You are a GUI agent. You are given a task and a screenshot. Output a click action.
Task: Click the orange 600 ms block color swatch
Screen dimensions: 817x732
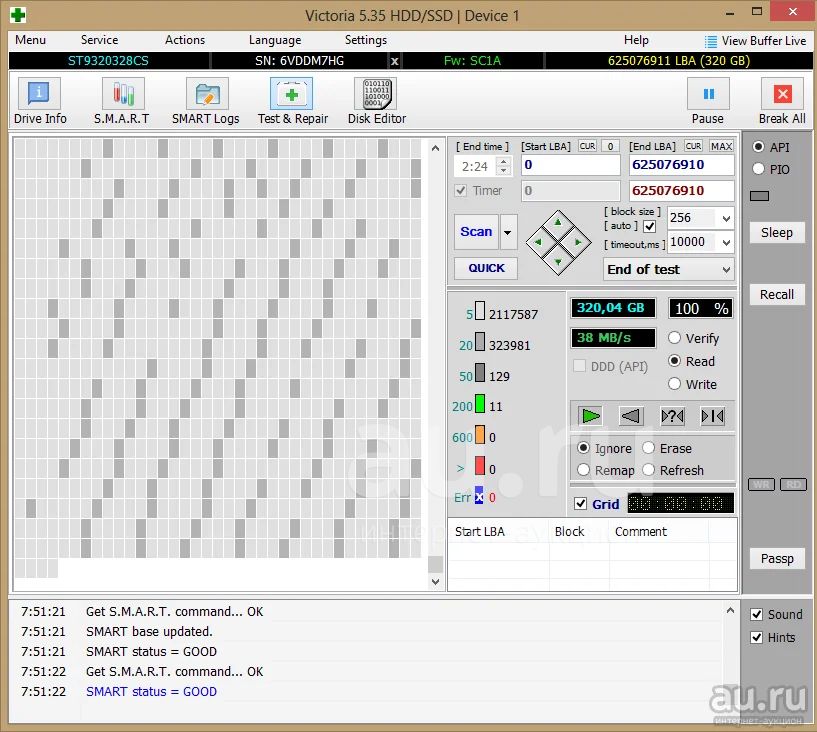click(480, 435)
